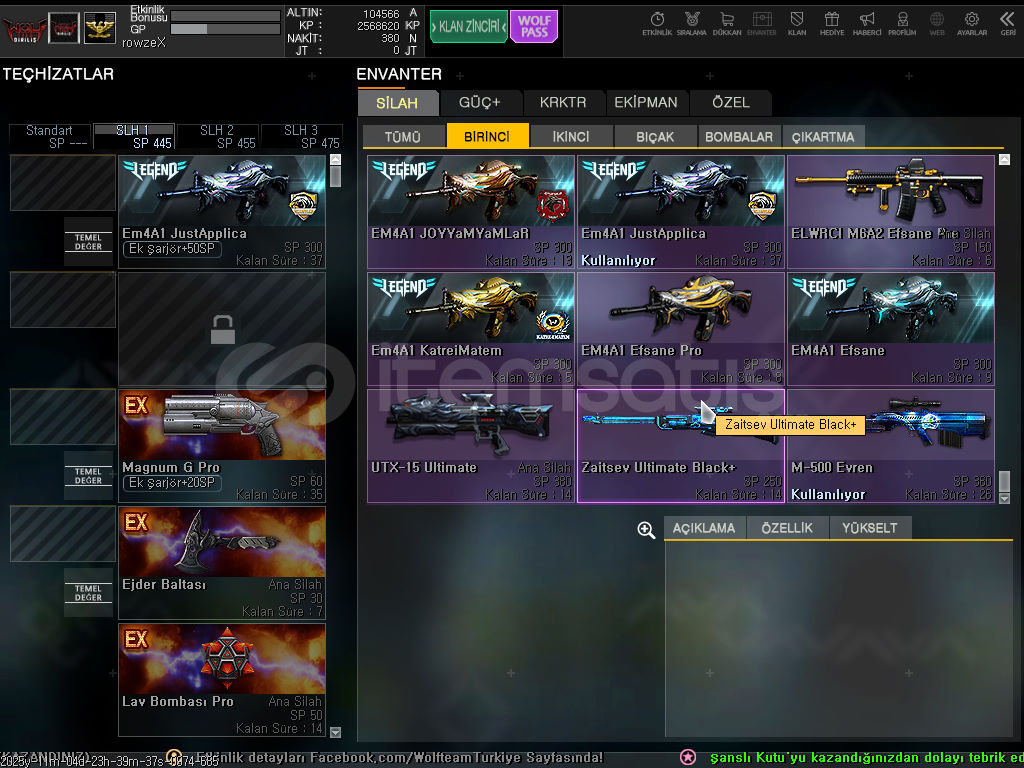The height and width of the screenshot is (768, 1024).
Task: Click the first TEMEL DEĞER button beside Em4A1
Action: tap(88, 242)
